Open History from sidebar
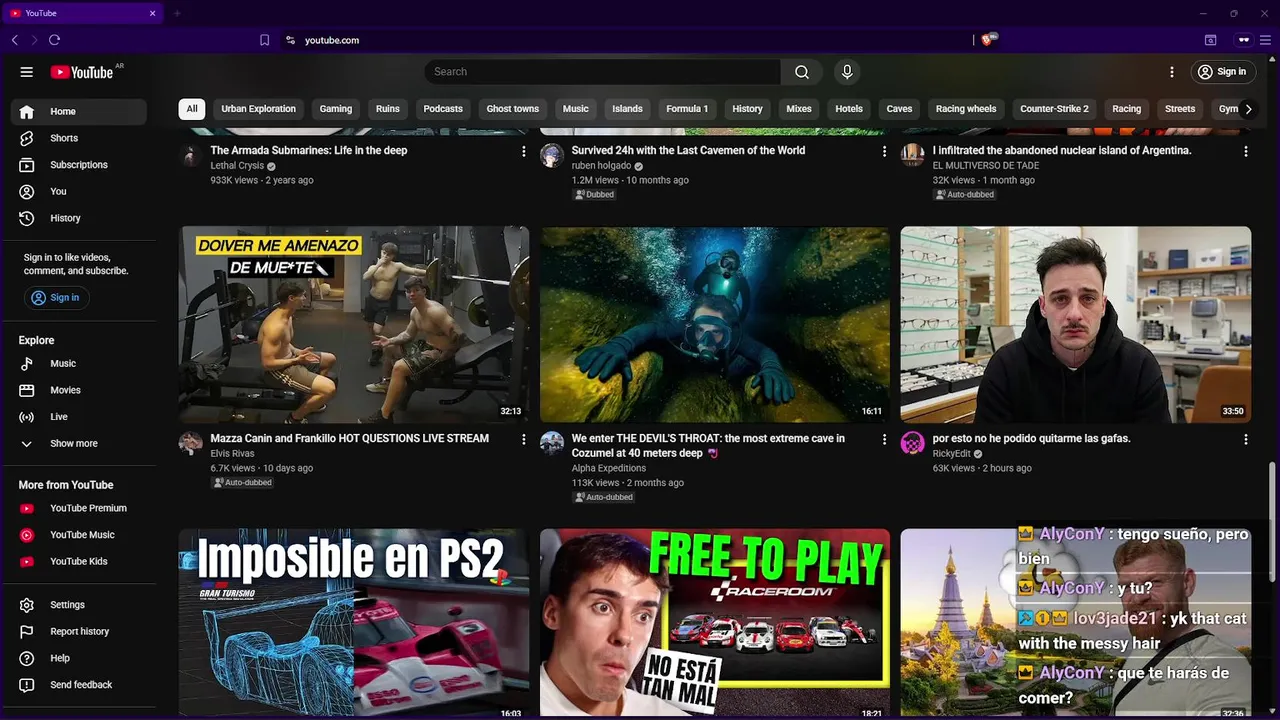The width and height of the screenshot is (1280, 720). tap(79, 218)
